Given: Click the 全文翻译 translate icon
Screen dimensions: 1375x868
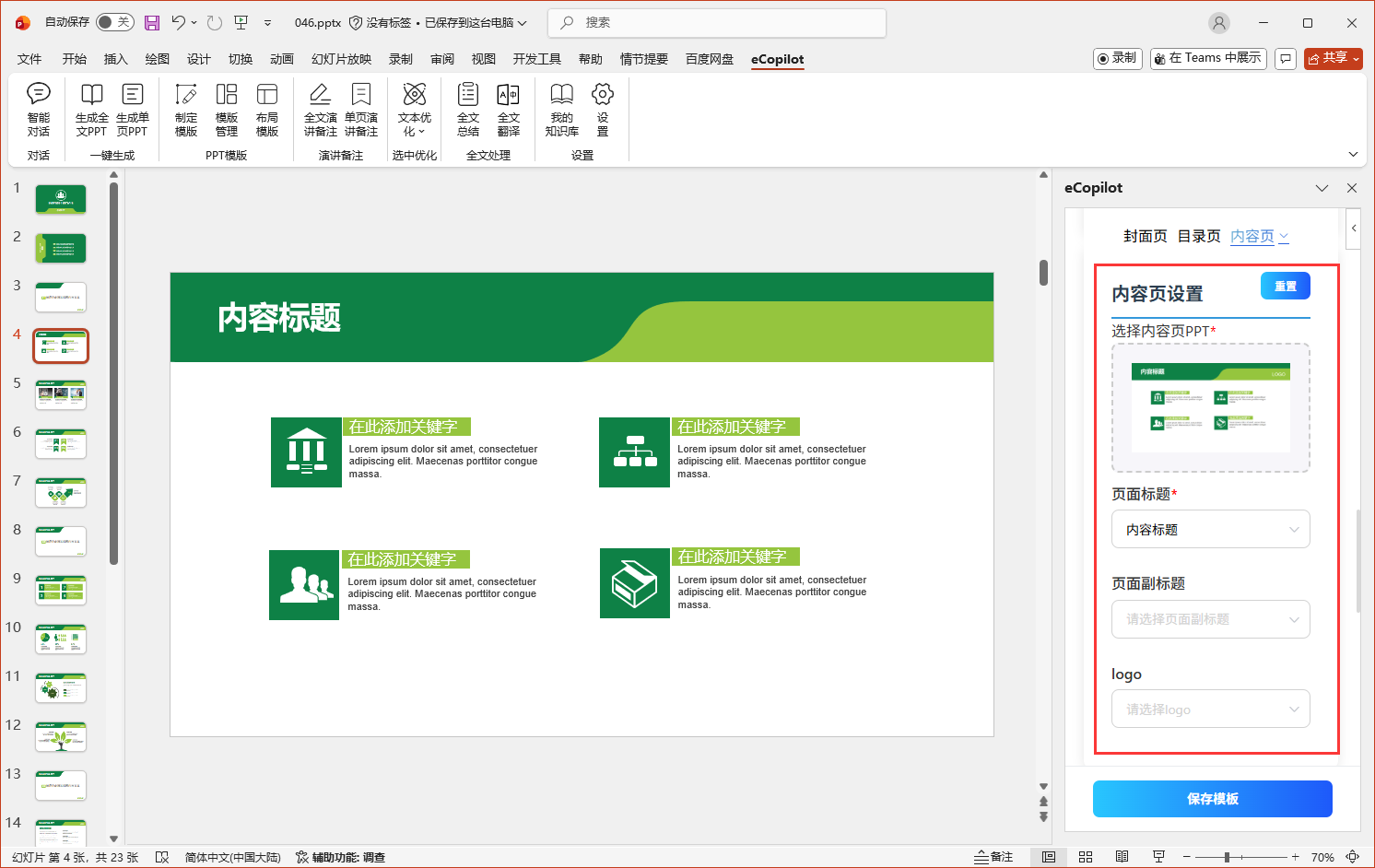Looking at the screenshot, I should coord(509,110).
